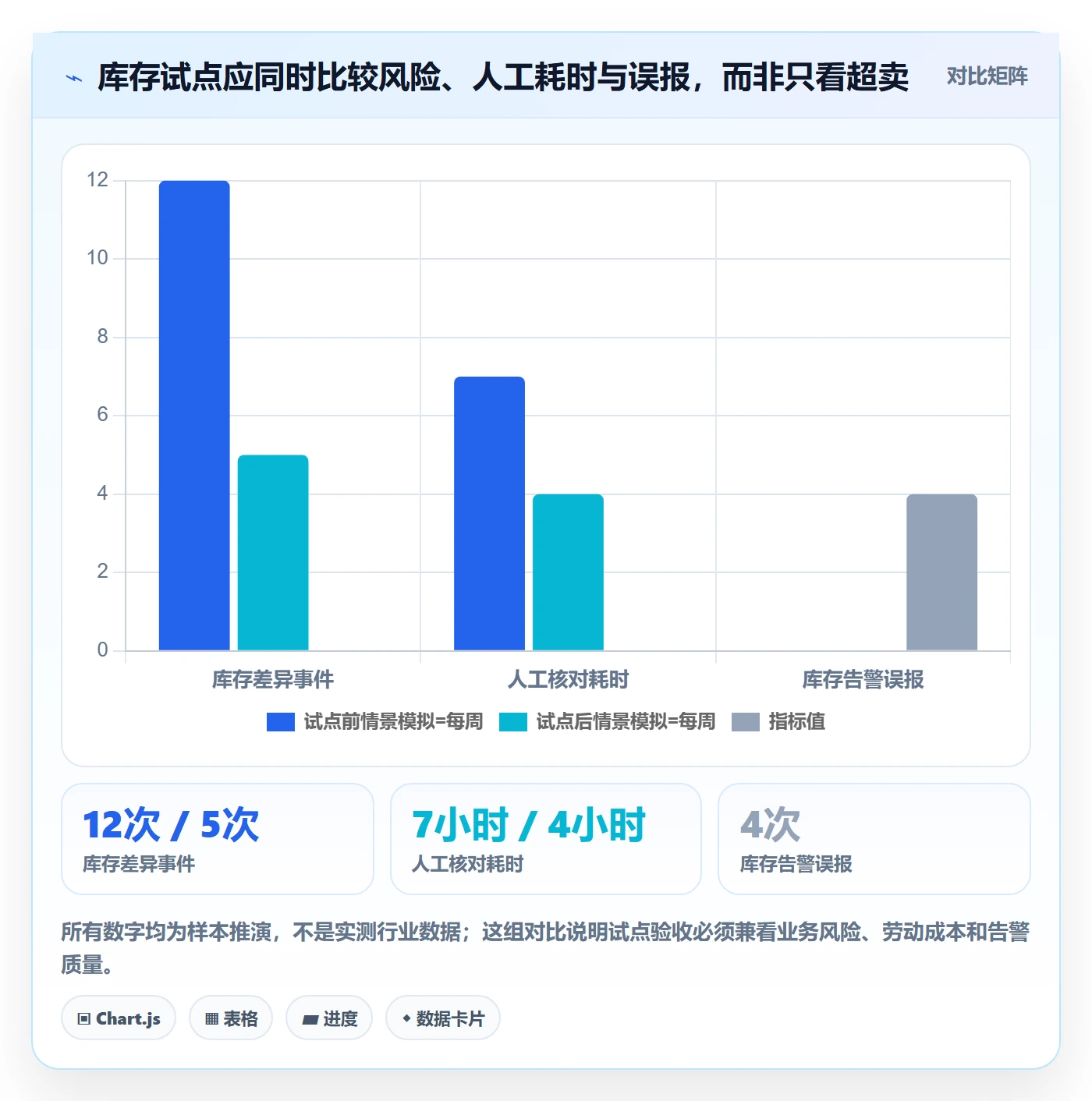1092x1101 pixels.
Task: Click the cyan bar for 人工核对耗时
Action: tap(568, 572)
